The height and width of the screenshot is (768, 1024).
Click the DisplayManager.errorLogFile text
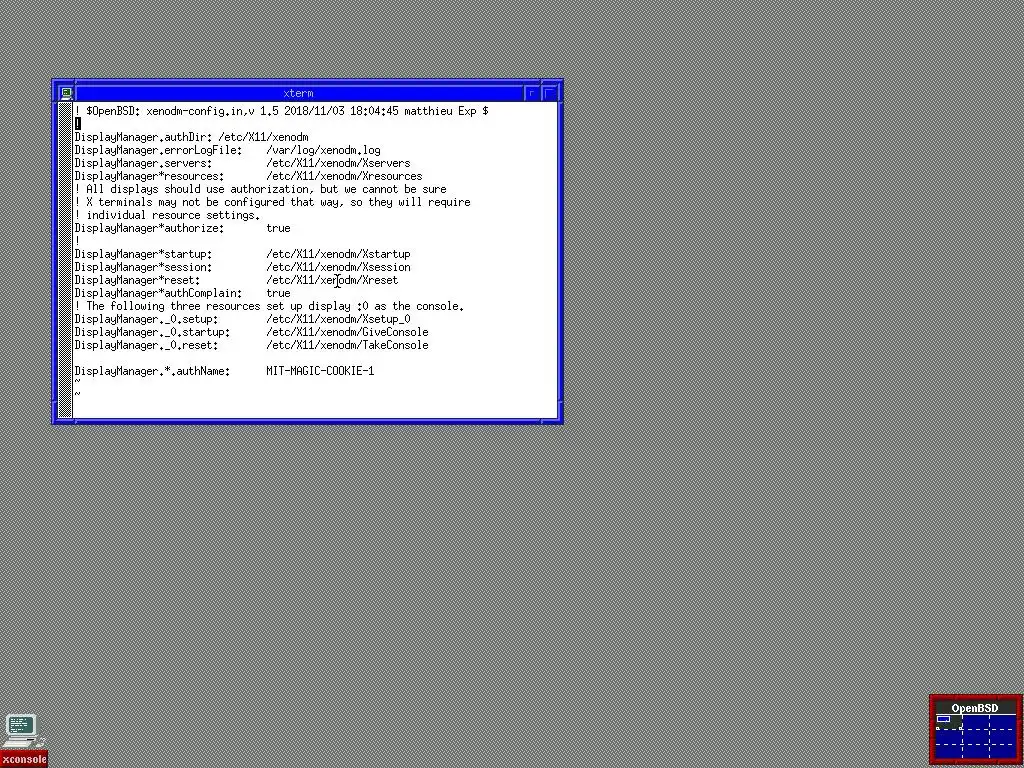tap(158, 150)
